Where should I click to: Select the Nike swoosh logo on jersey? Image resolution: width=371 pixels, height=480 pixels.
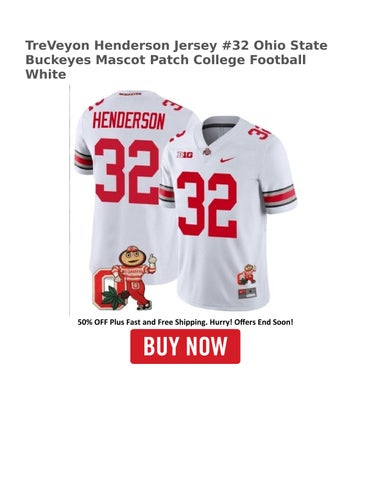click(x=227, y=160)
